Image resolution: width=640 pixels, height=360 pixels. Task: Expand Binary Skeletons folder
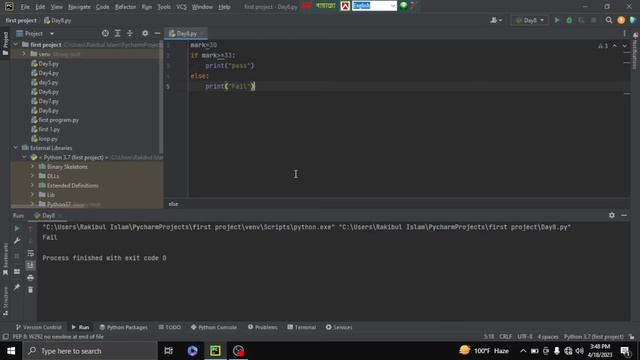click(33, 167)
